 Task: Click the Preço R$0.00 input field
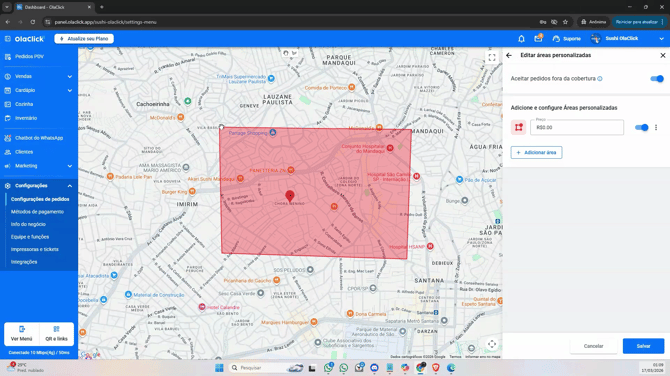[577, 127]
